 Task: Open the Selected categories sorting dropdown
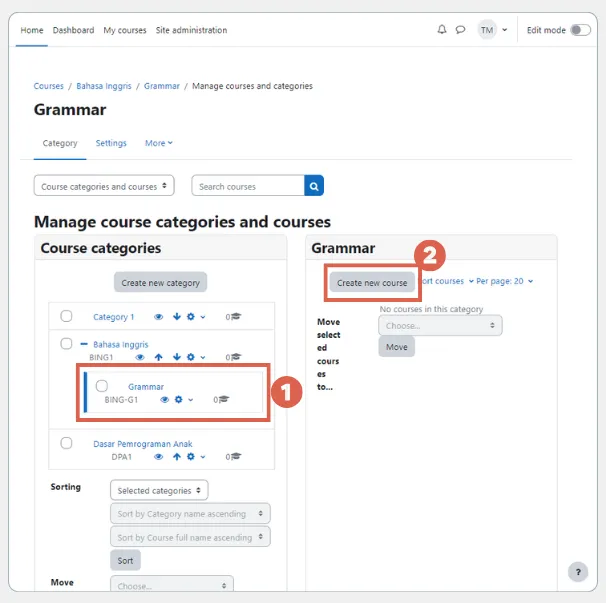(159, 490)
